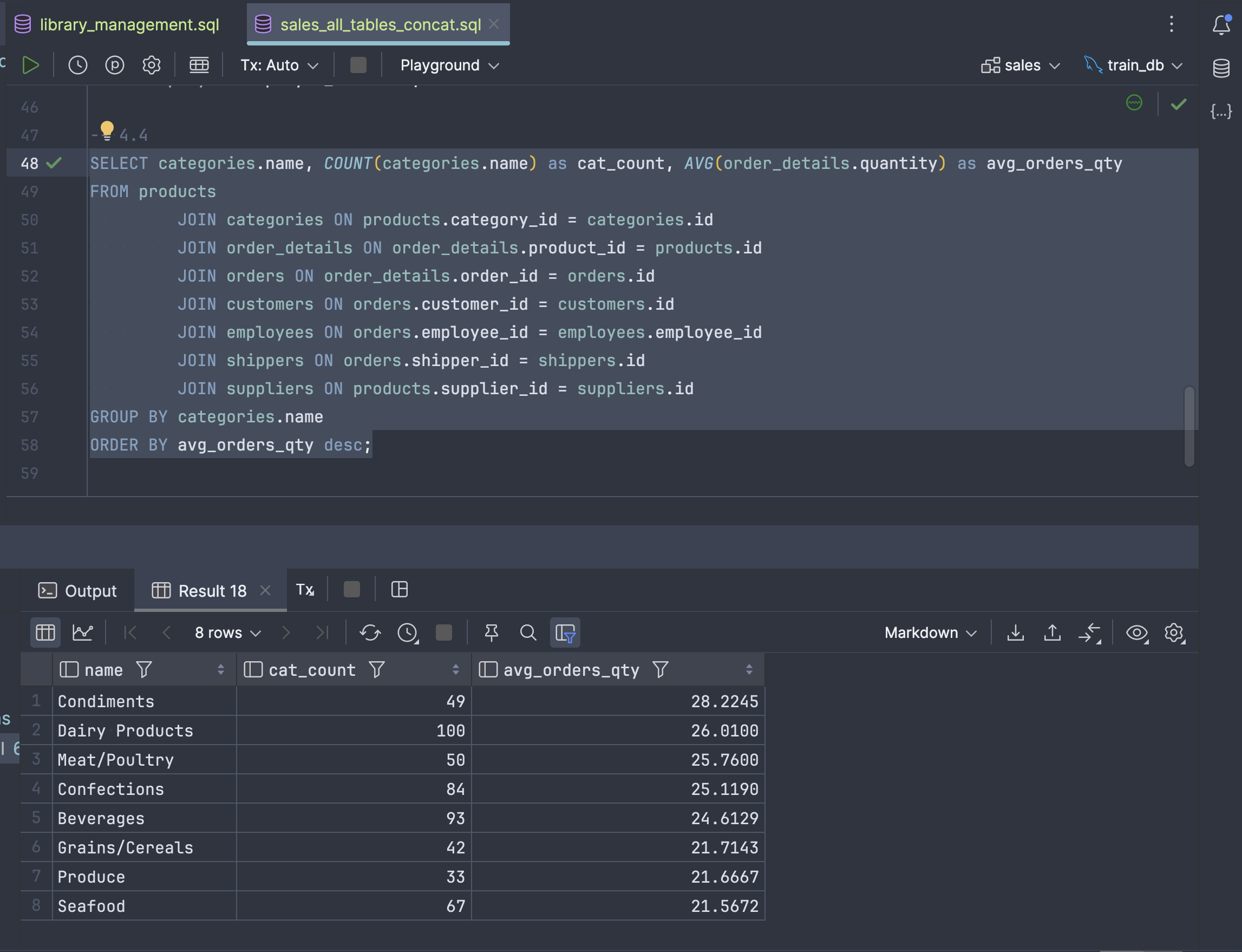1242x952 pixels.
Task: Show the chart view of the results
Action: coord(83,633)
